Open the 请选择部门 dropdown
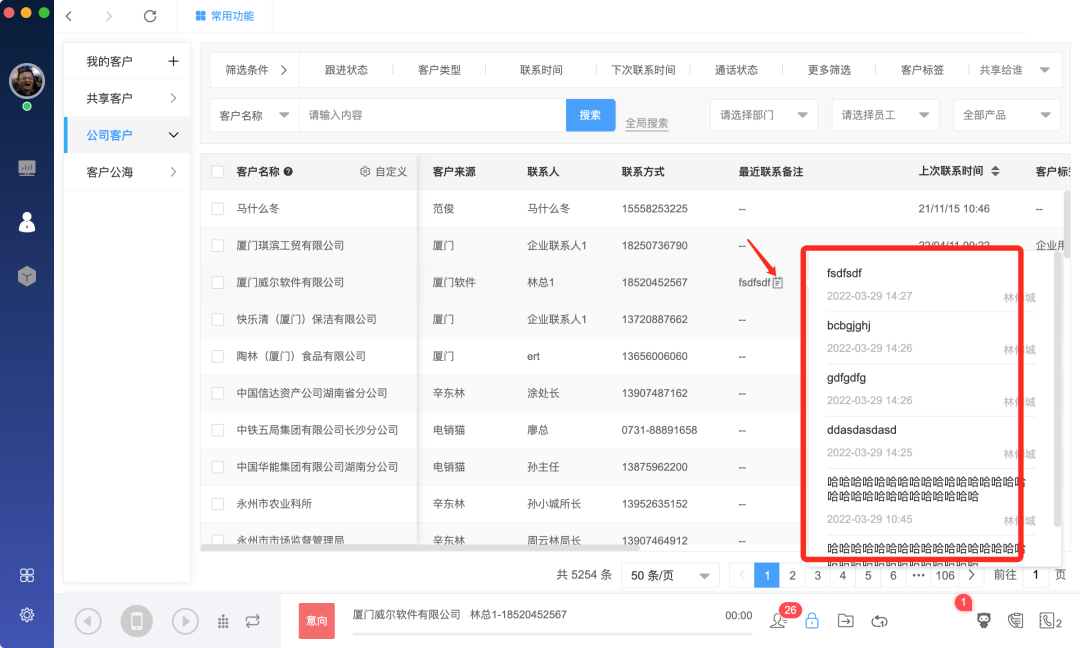 763,115
